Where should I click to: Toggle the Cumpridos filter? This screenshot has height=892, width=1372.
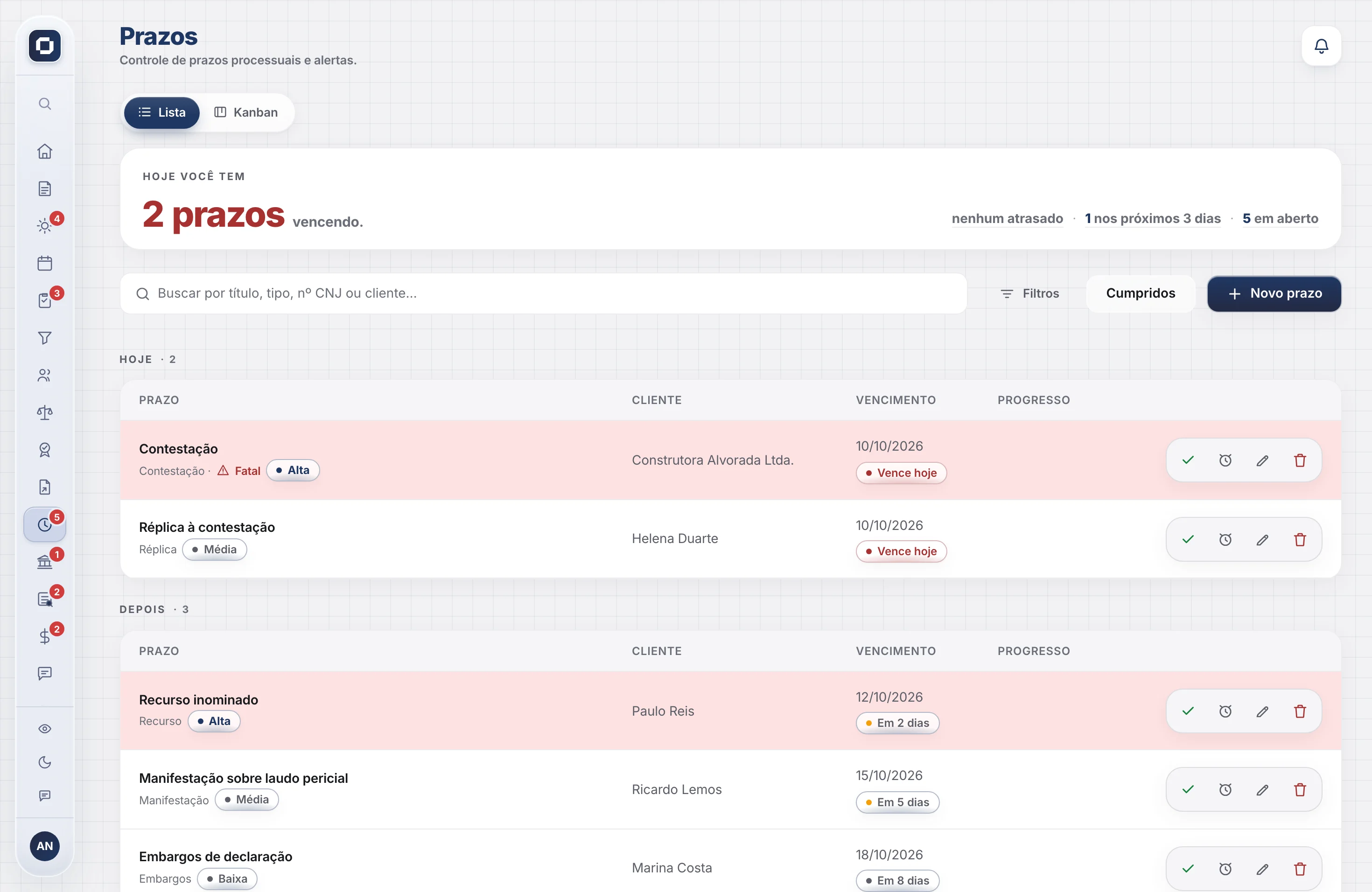(x=1140, y=293)
